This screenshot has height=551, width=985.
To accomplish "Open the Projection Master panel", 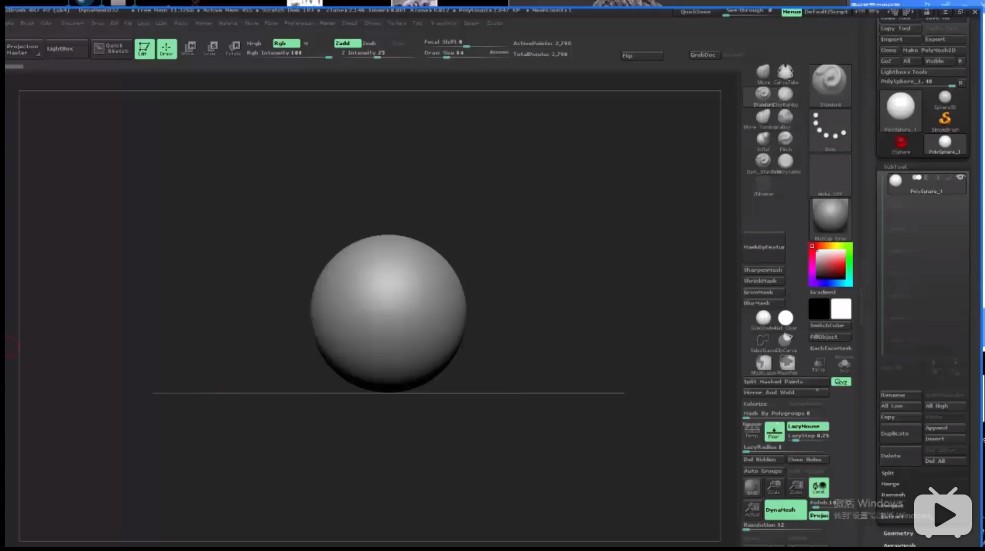I will coord(23,49).
